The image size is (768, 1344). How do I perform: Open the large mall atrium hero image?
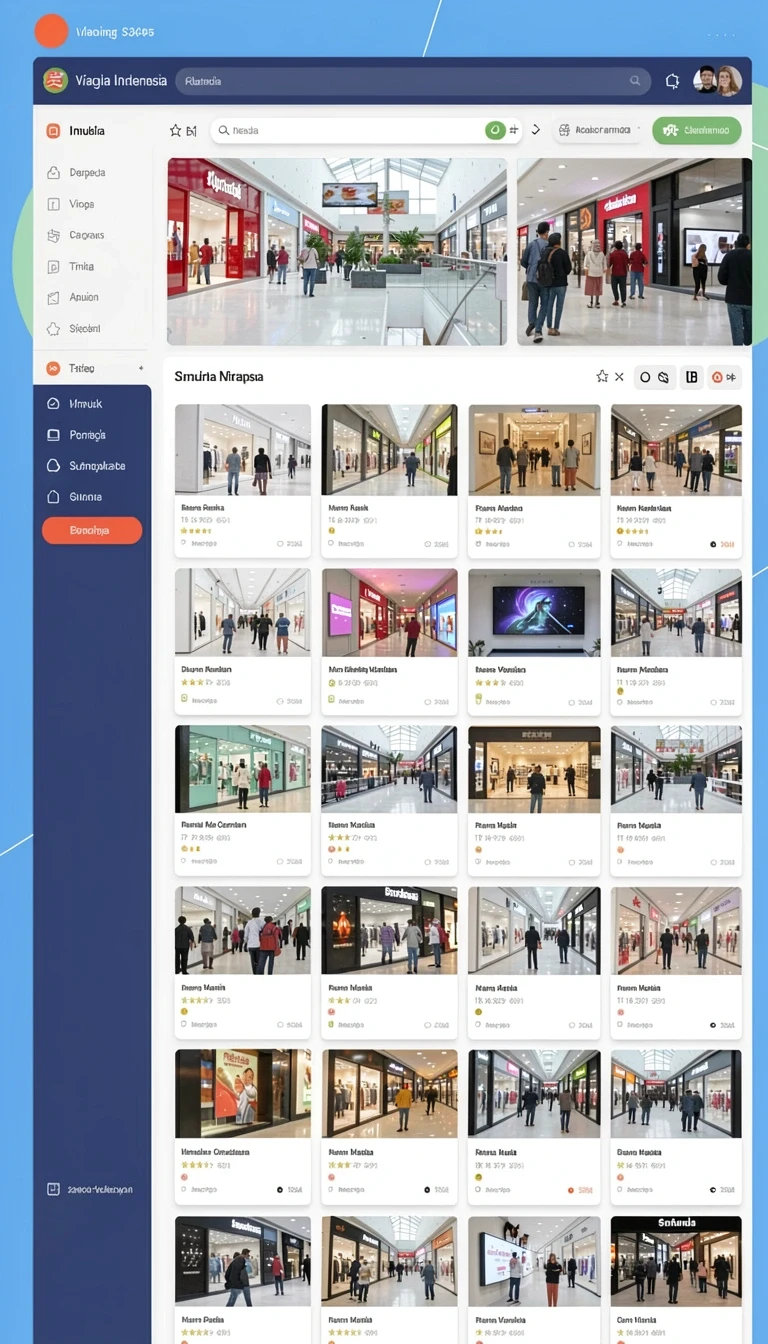[337, 252]
